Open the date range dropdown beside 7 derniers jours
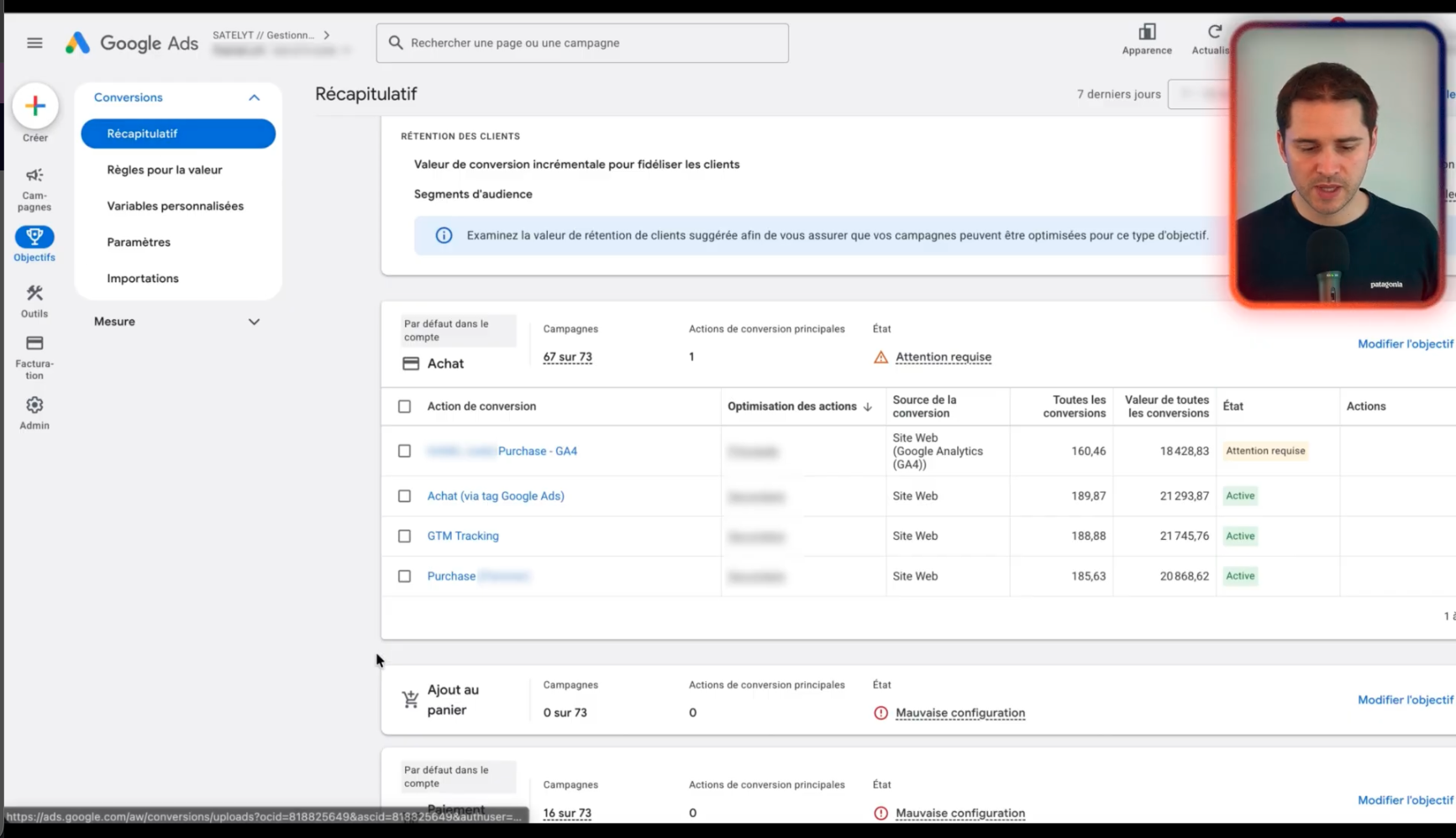The width and height of the screenshot is (1456, 838). pos(1200,94)
